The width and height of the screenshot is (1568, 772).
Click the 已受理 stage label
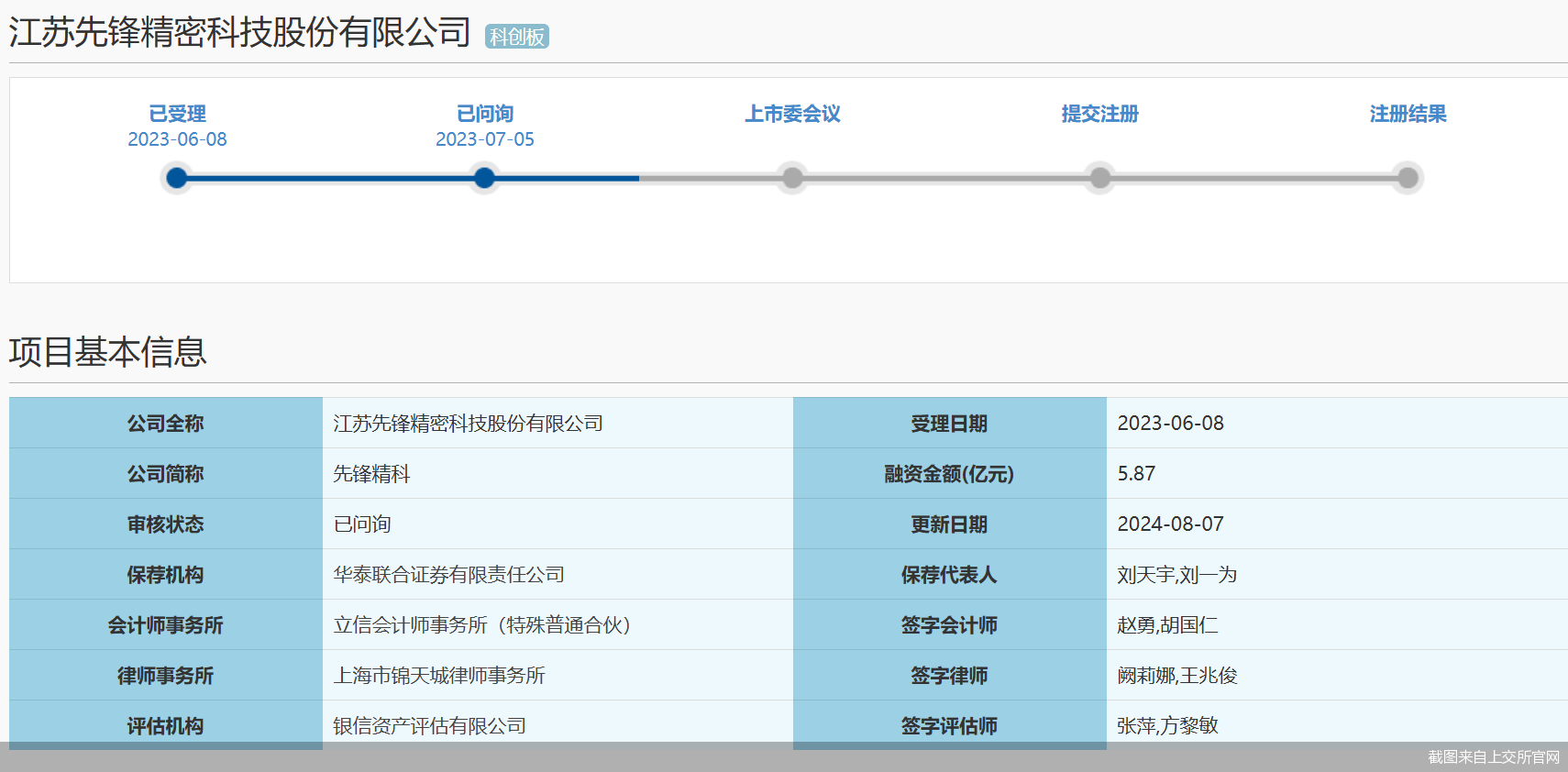point(177,114)
